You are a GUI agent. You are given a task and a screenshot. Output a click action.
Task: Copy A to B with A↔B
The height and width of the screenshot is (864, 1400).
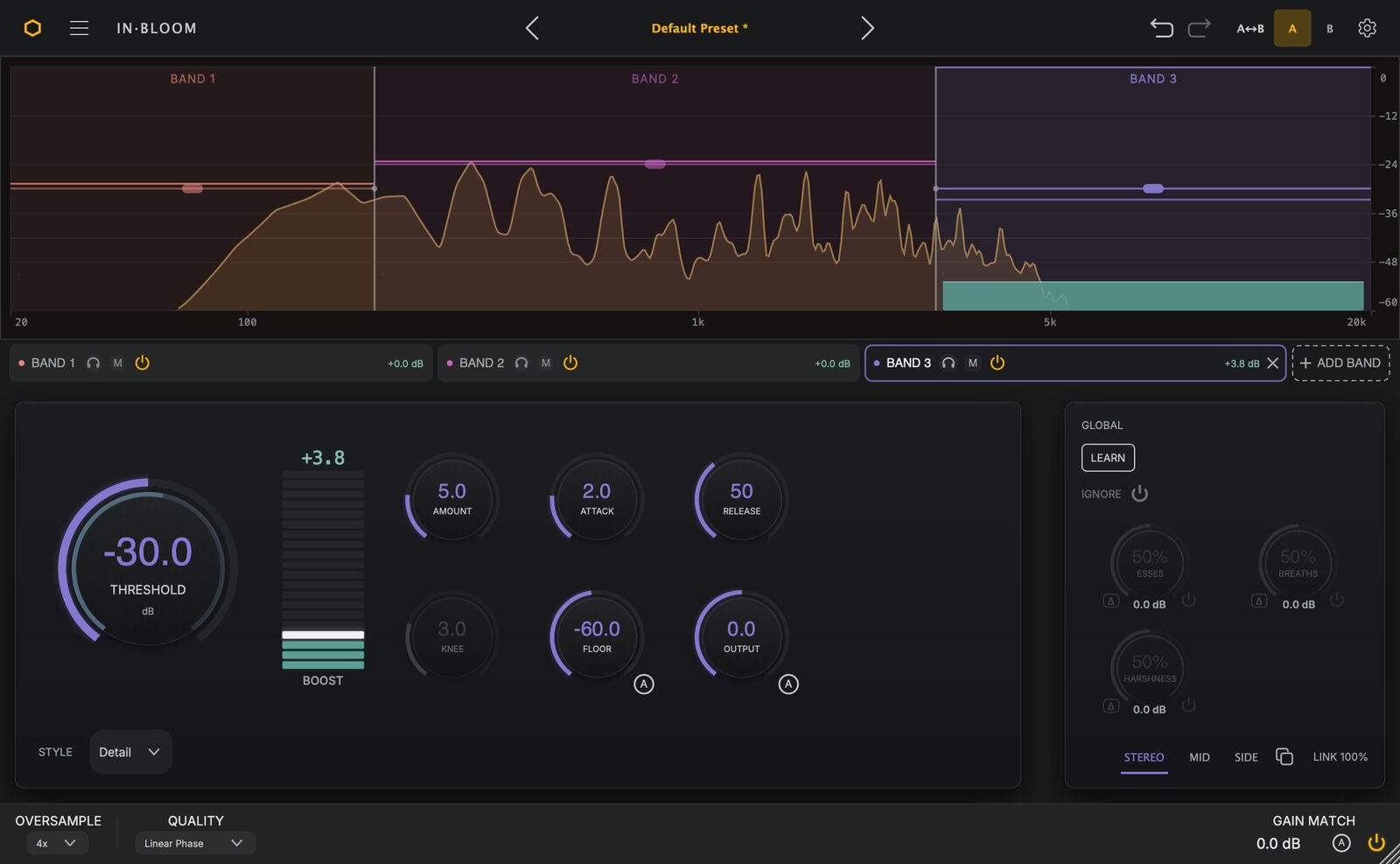[1250, 29]
